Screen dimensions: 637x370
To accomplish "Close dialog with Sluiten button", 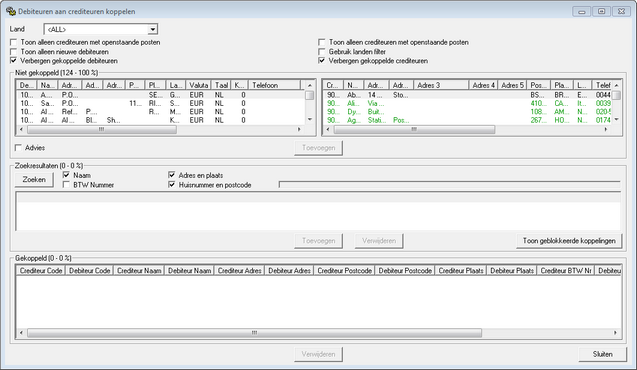I will (602, 354).
